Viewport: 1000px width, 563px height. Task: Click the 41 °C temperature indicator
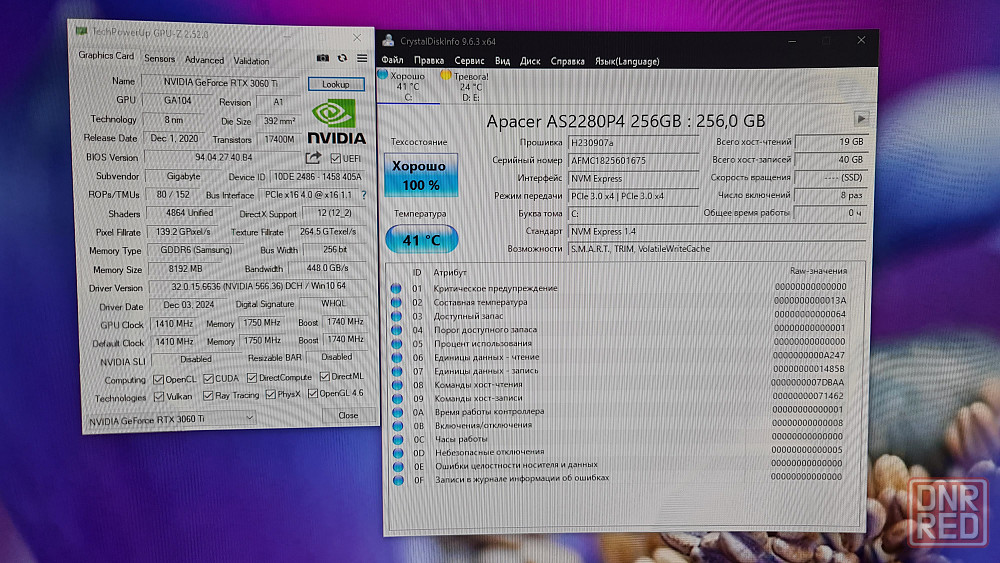click(421, 239)
